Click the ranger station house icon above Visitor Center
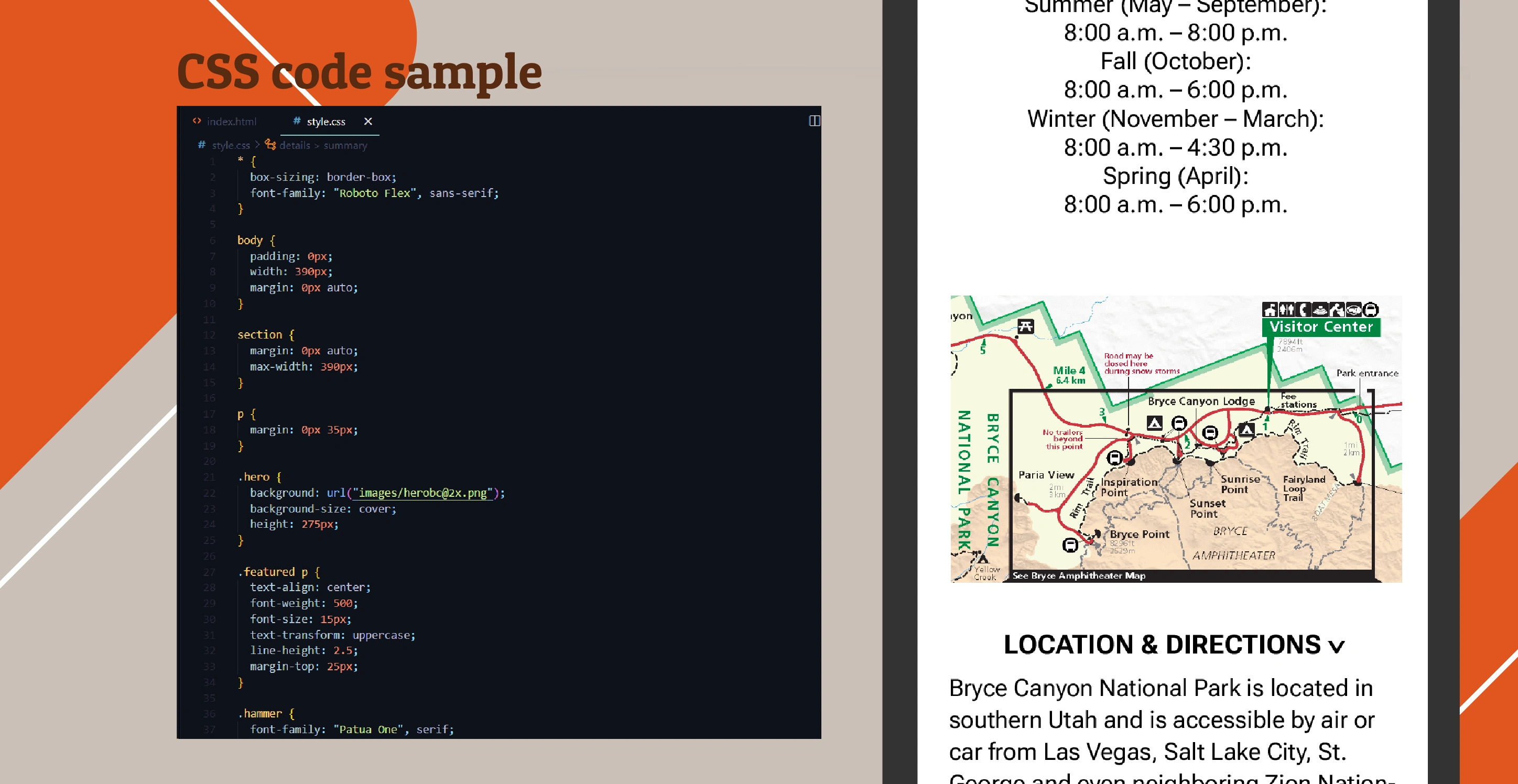 [1270, 309]
